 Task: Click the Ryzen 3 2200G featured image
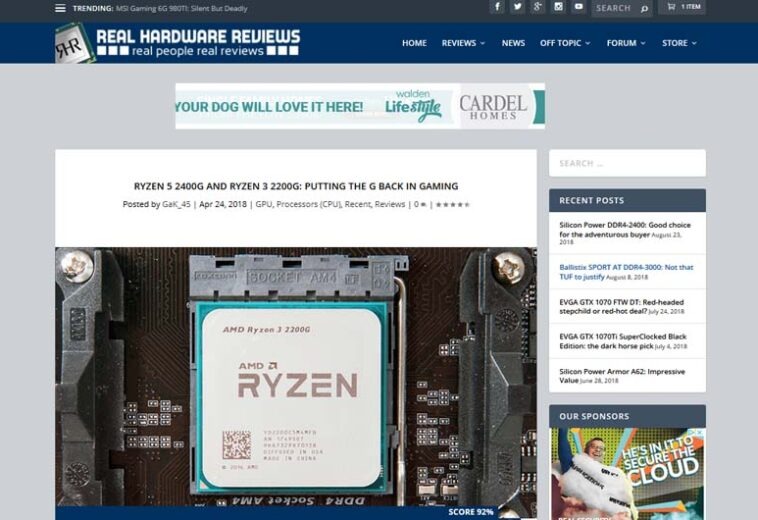click(295, 377)
